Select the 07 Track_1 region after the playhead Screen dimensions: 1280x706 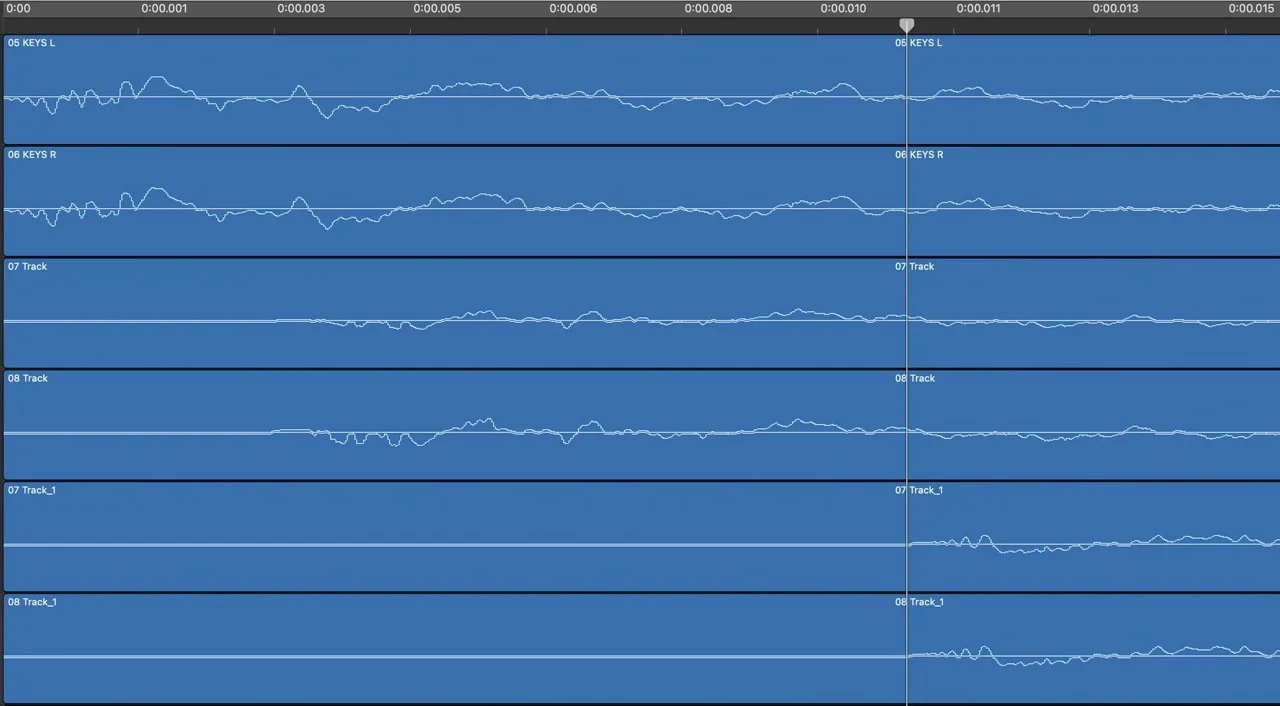1093,538
